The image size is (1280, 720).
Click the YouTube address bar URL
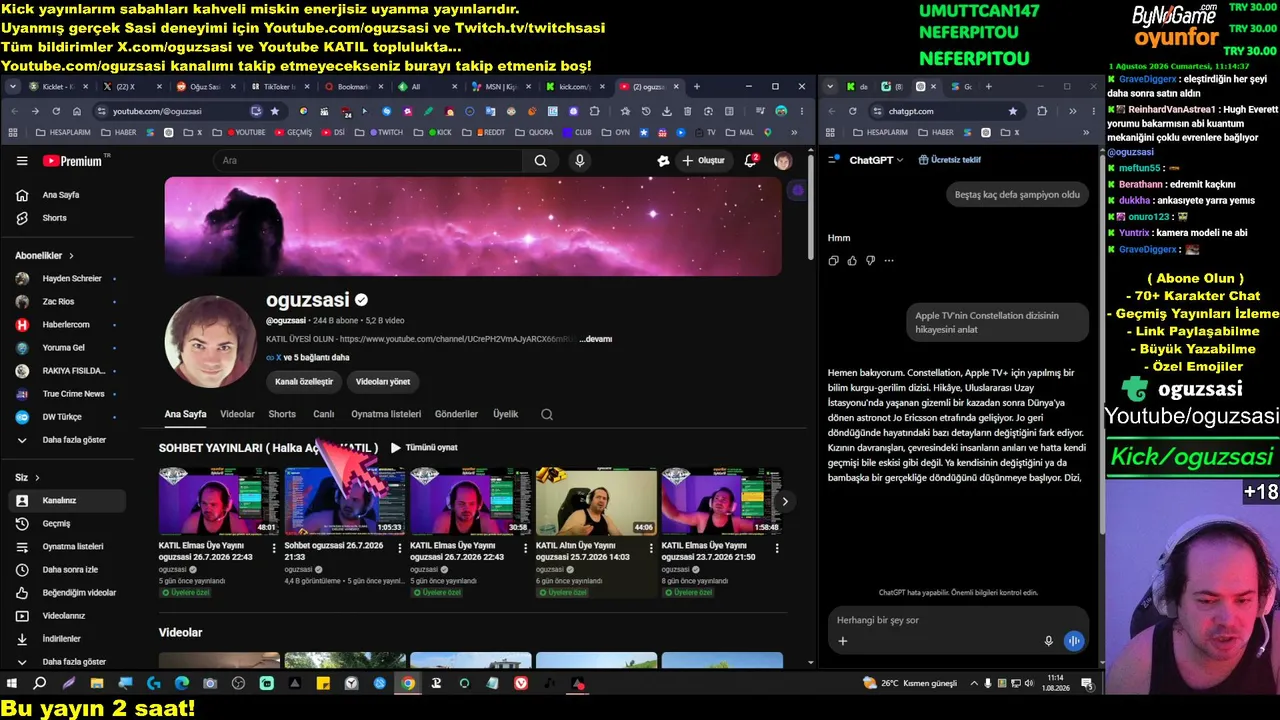[x=157, y=111]
